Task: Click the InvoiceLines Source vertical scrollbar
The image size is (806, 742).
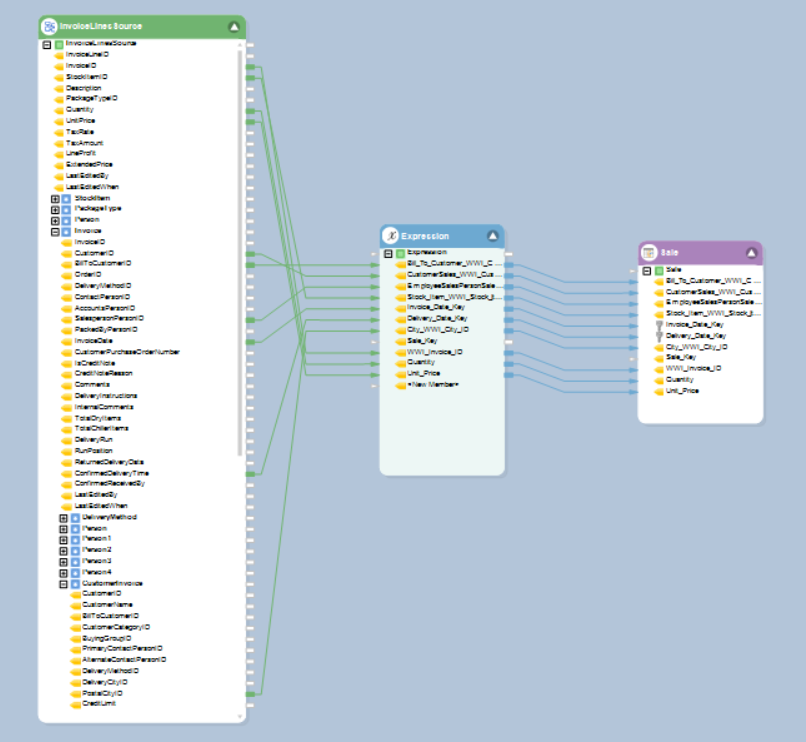Action: [239, 250]
